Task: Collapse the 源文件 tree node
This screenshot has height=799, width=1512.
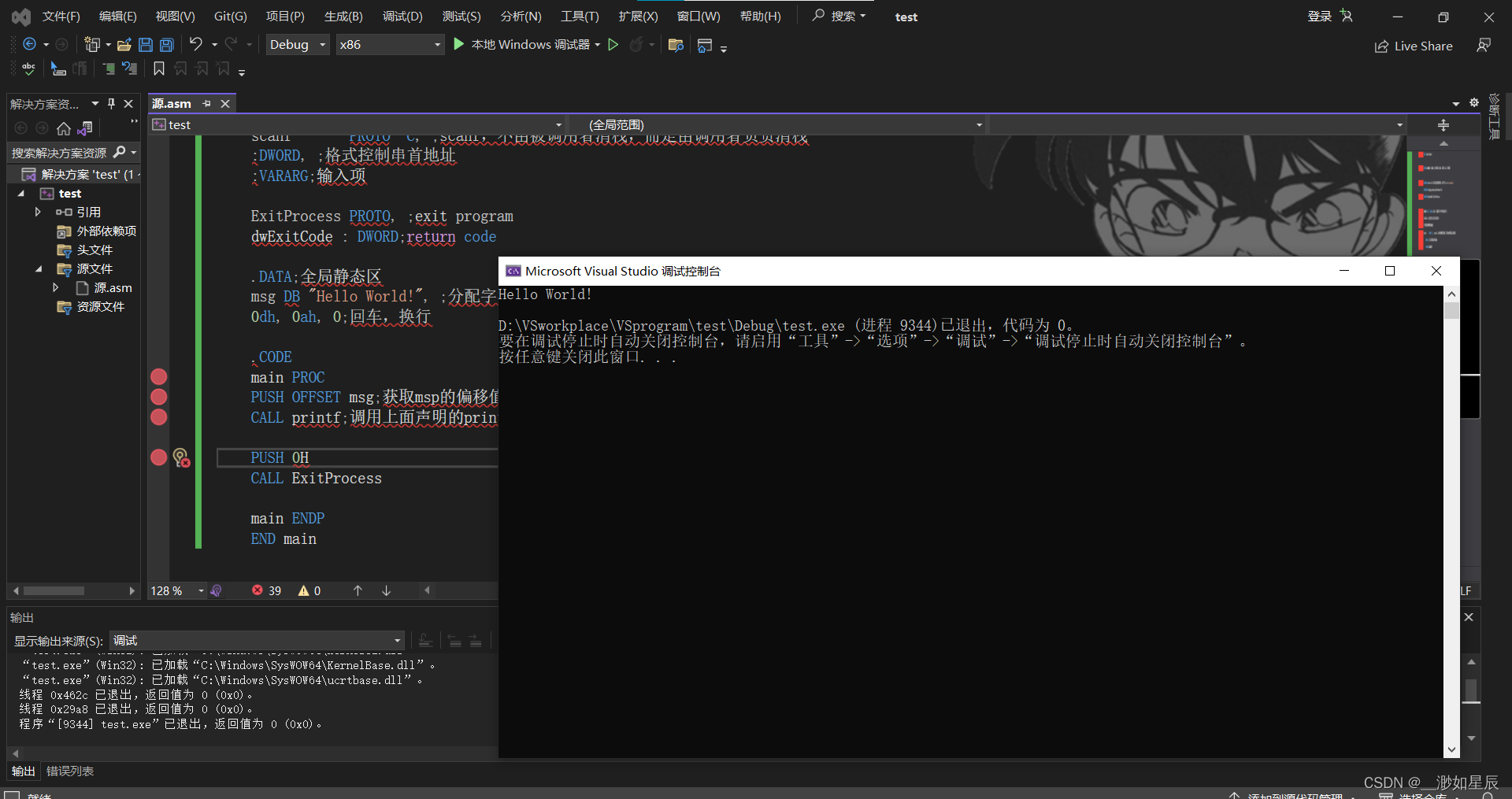Action: (39, 268)
